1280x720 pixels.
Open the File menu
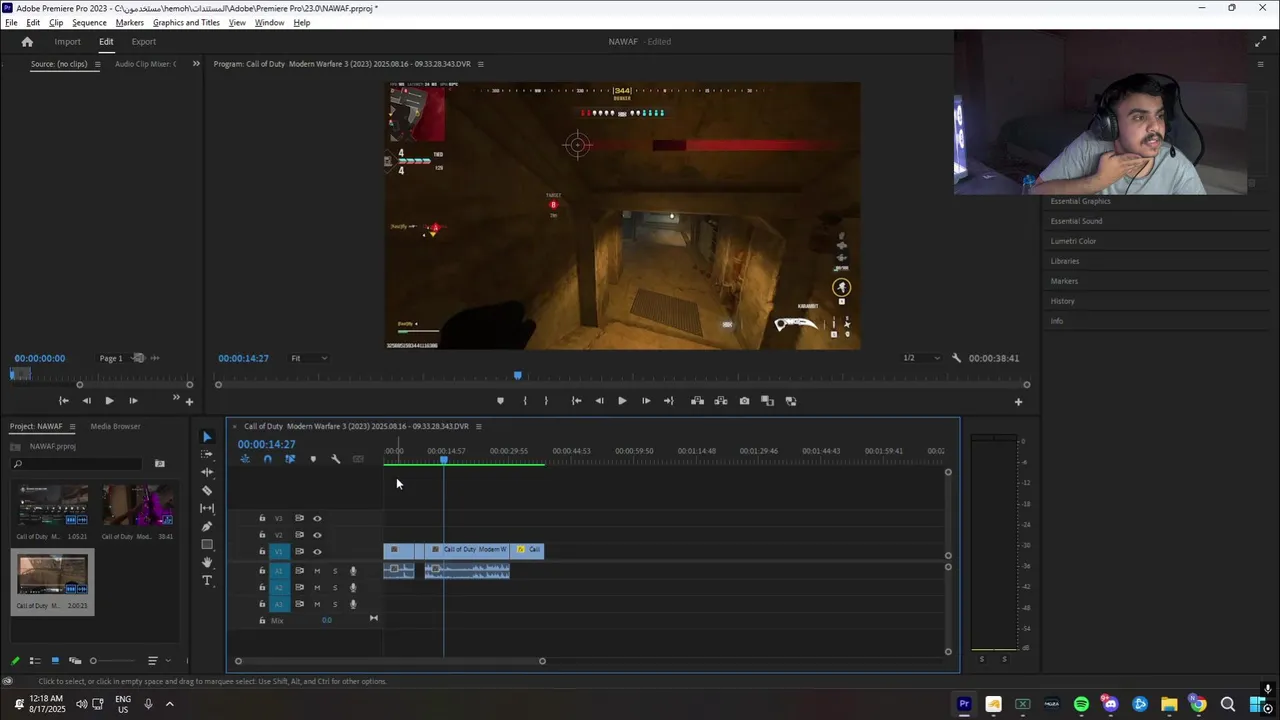pos(11,23)
